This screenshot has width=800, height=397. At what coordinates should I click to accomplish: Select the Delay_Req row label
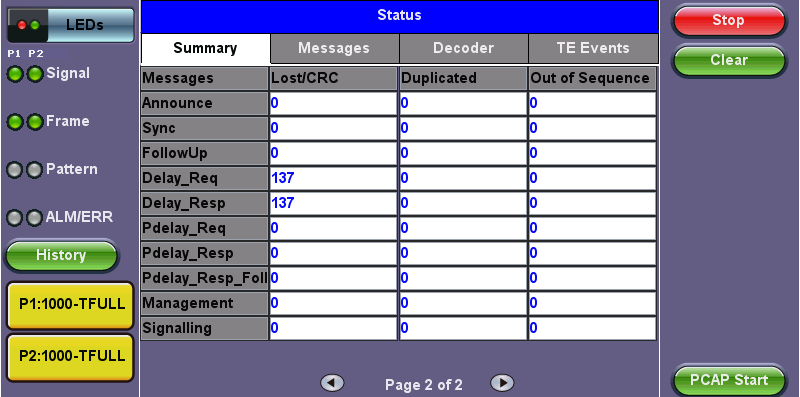[205, 179]
